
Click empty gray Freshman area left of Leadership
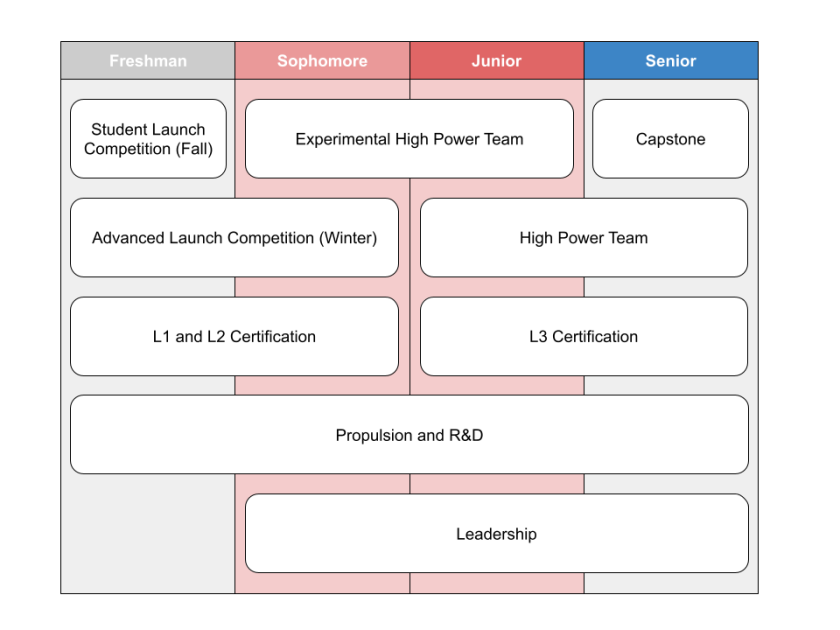[148, 534]
